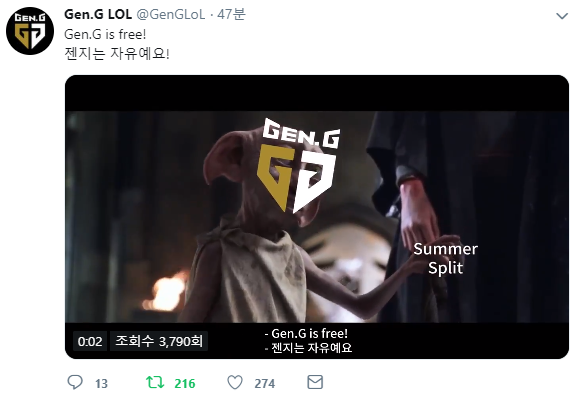This screenshot has height=400, width=580.
Task: Click the 0:02 video duration badge
Action: point(90,341)
